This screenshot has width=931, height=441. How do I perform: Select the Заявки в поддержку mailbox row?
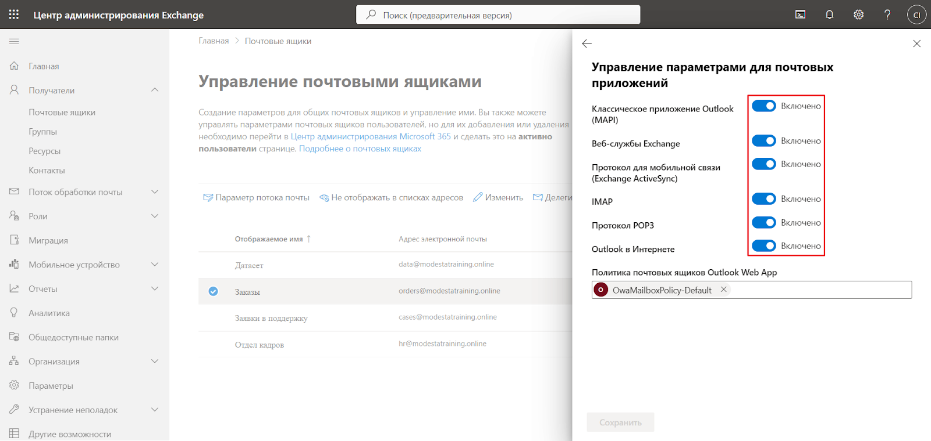click(x=386, y=318)
